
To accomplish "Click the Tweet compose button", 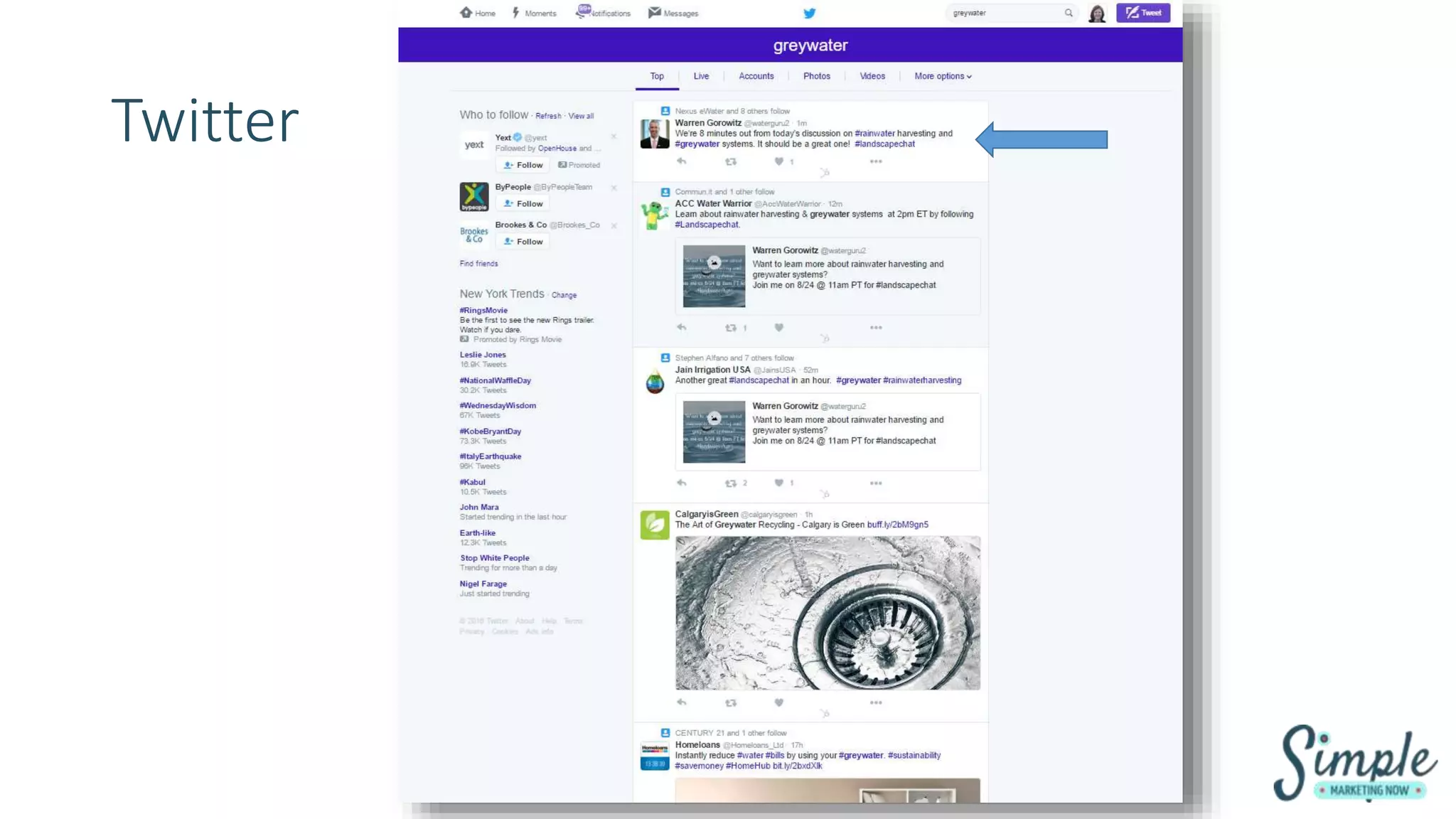I will coord(1143,13).
